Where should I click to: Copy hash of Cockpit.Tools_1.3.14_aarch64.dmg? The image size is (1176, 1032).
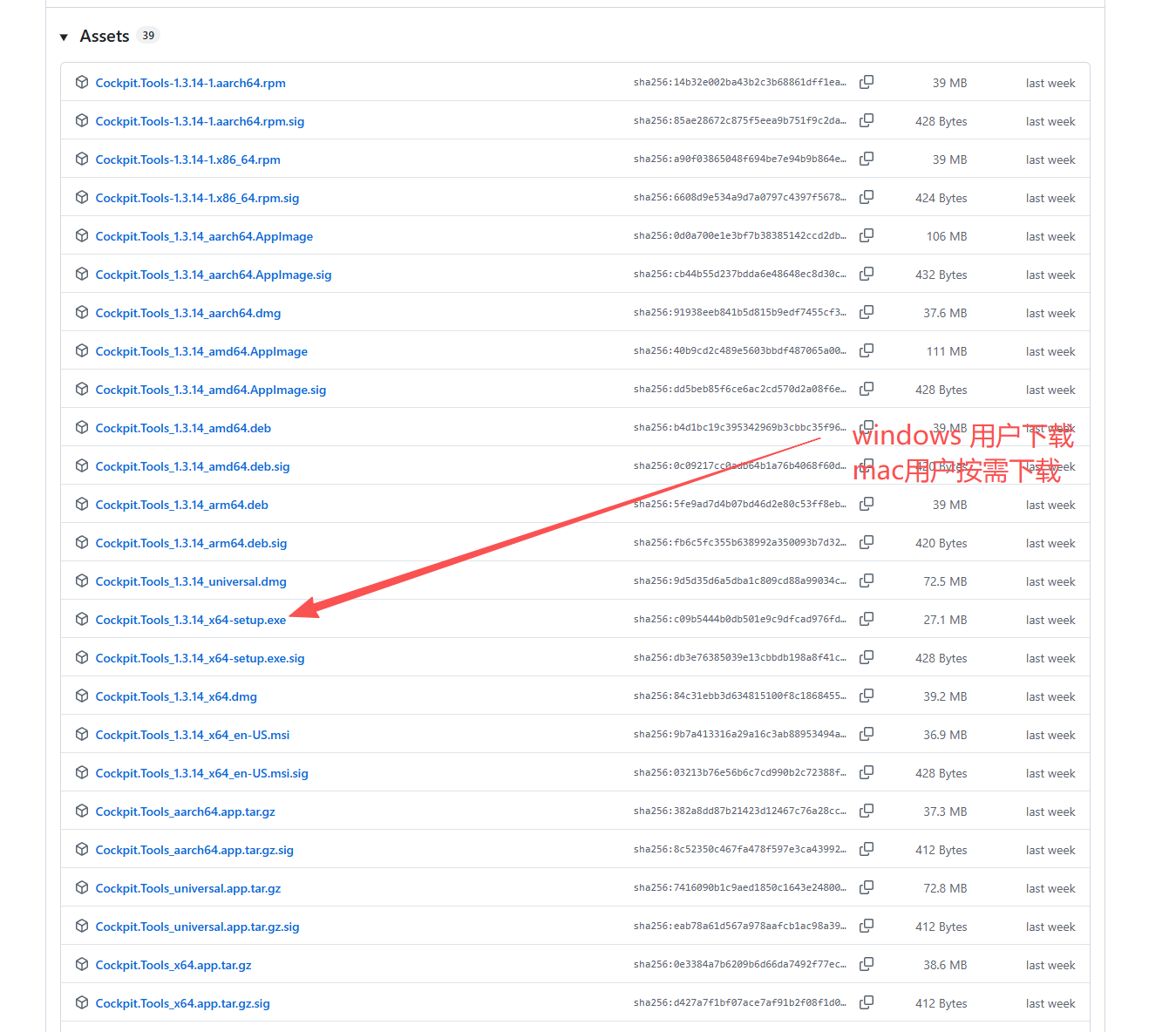pyautogui.click(x=867, y=312)
